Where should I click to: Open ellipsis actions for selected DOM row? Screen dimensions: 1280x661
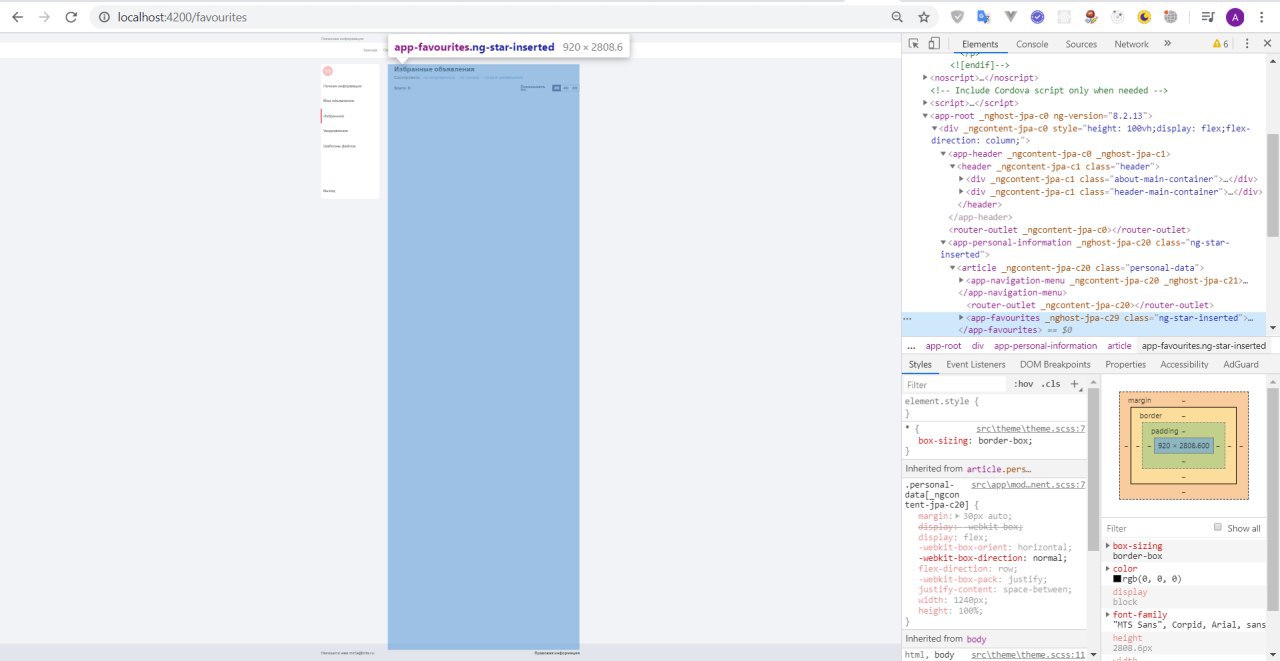[908, 318]
